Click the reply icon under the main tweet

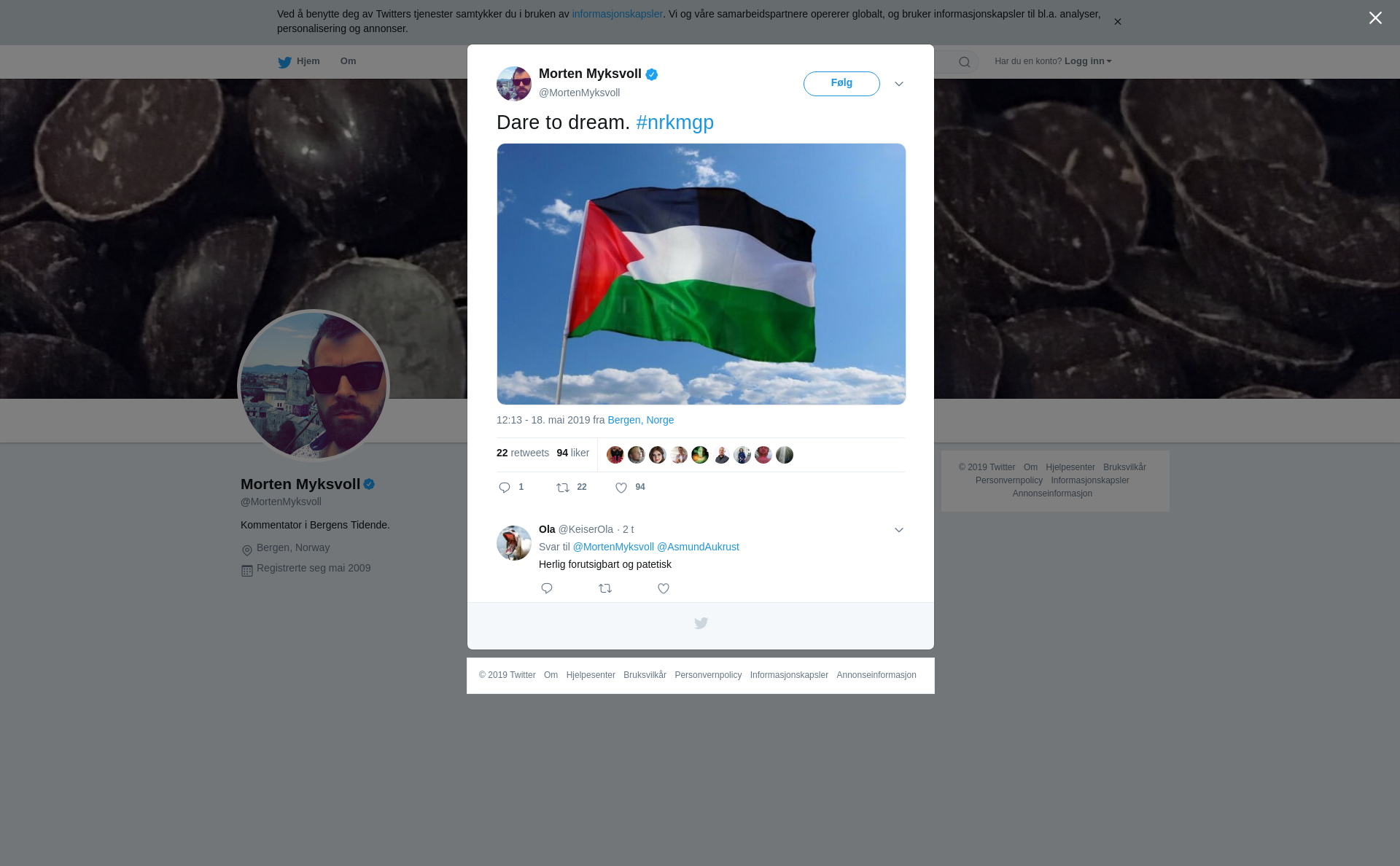(505, 488)
